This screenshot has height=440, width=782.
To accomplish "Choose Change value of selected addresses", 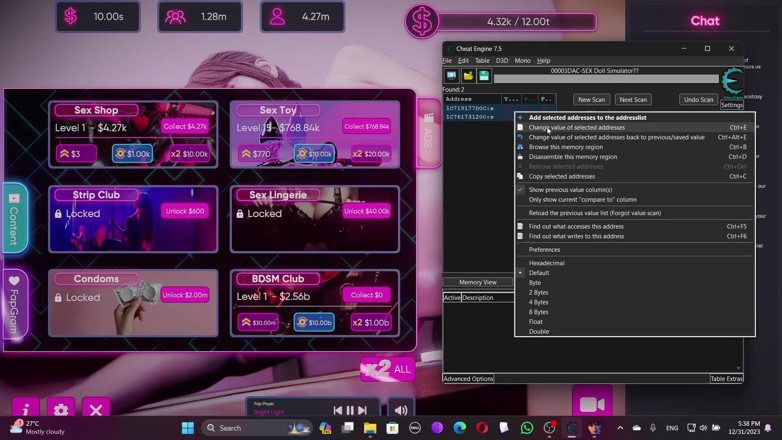I will point(634,128).
